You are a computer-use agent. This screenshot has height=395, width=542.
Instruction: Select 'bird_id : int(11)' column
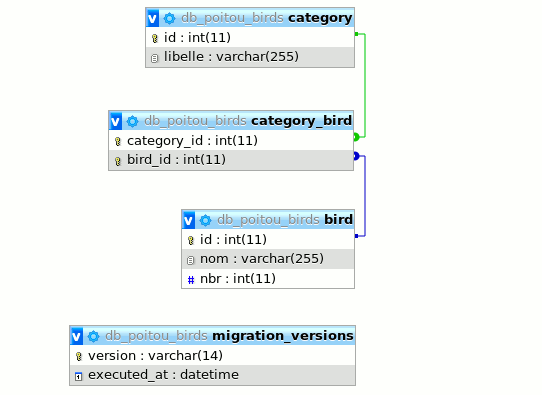[231, 160]
